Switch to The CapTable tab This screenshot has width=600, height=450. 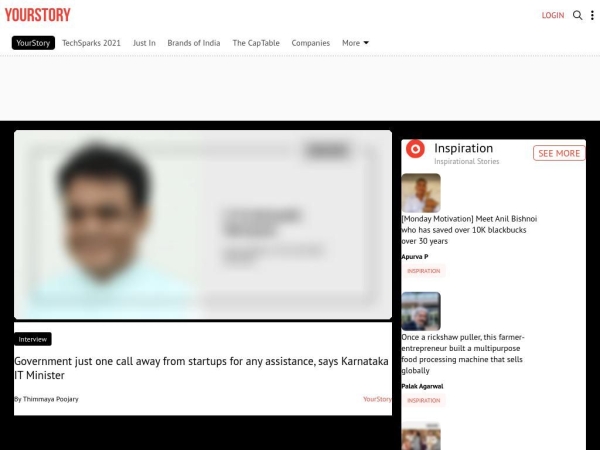point(256,43)
